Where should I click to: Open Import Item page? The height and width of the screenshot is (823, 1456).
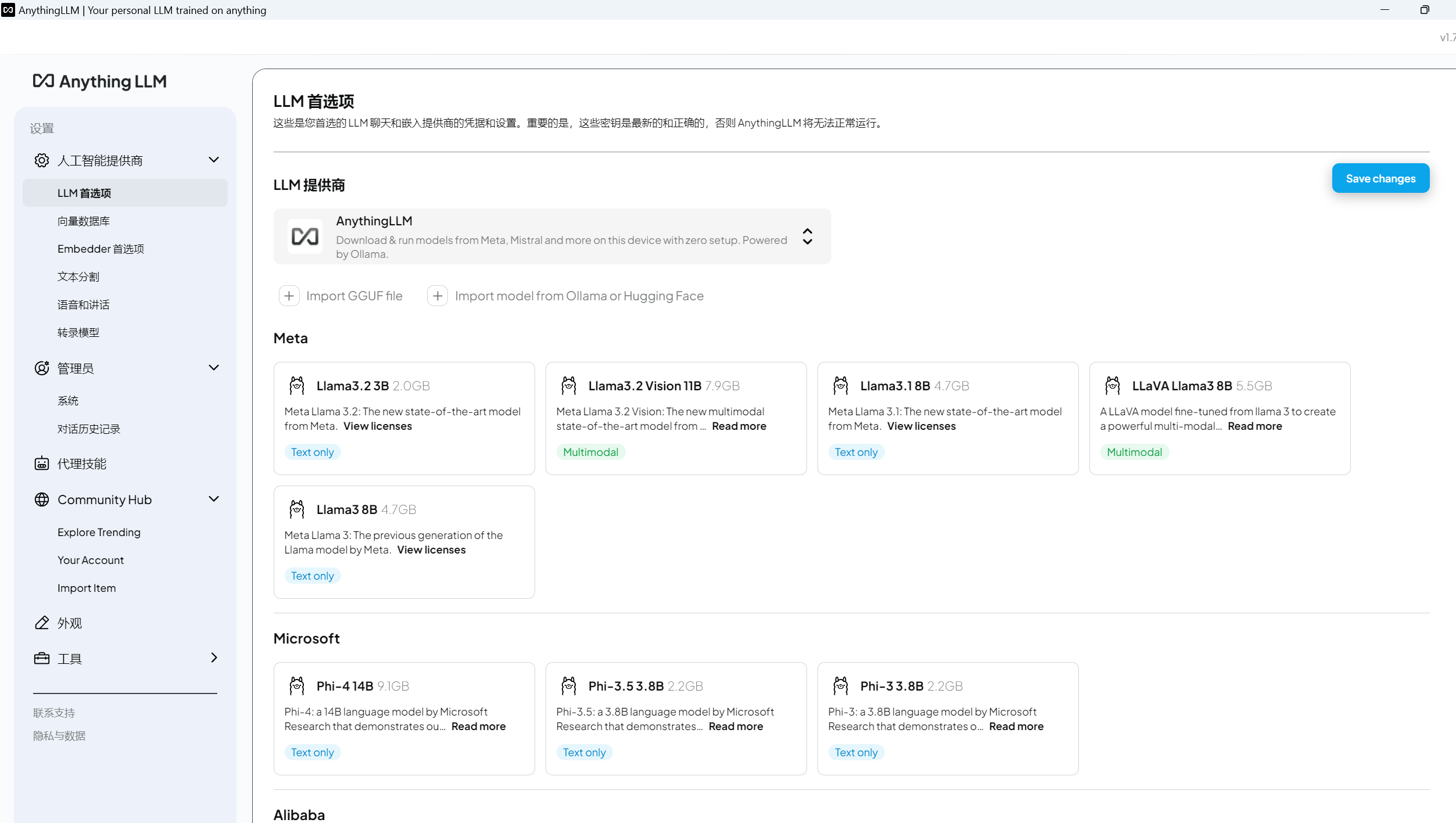pyautogui.click(x=87, y=588)
